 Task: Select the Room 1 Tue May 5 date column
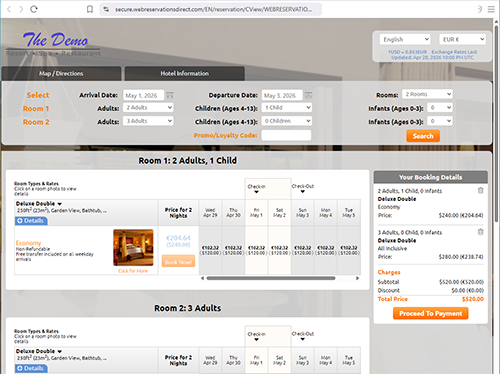(349, 213)
